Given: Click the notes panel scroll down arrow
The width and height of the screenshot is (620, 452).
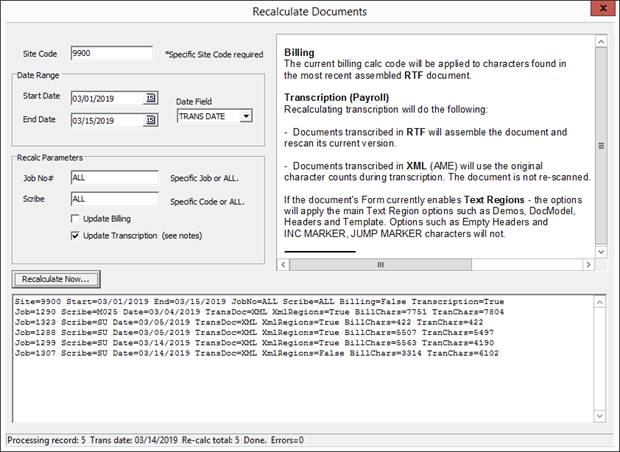Looking at the screenshot, I should point(600,249).
